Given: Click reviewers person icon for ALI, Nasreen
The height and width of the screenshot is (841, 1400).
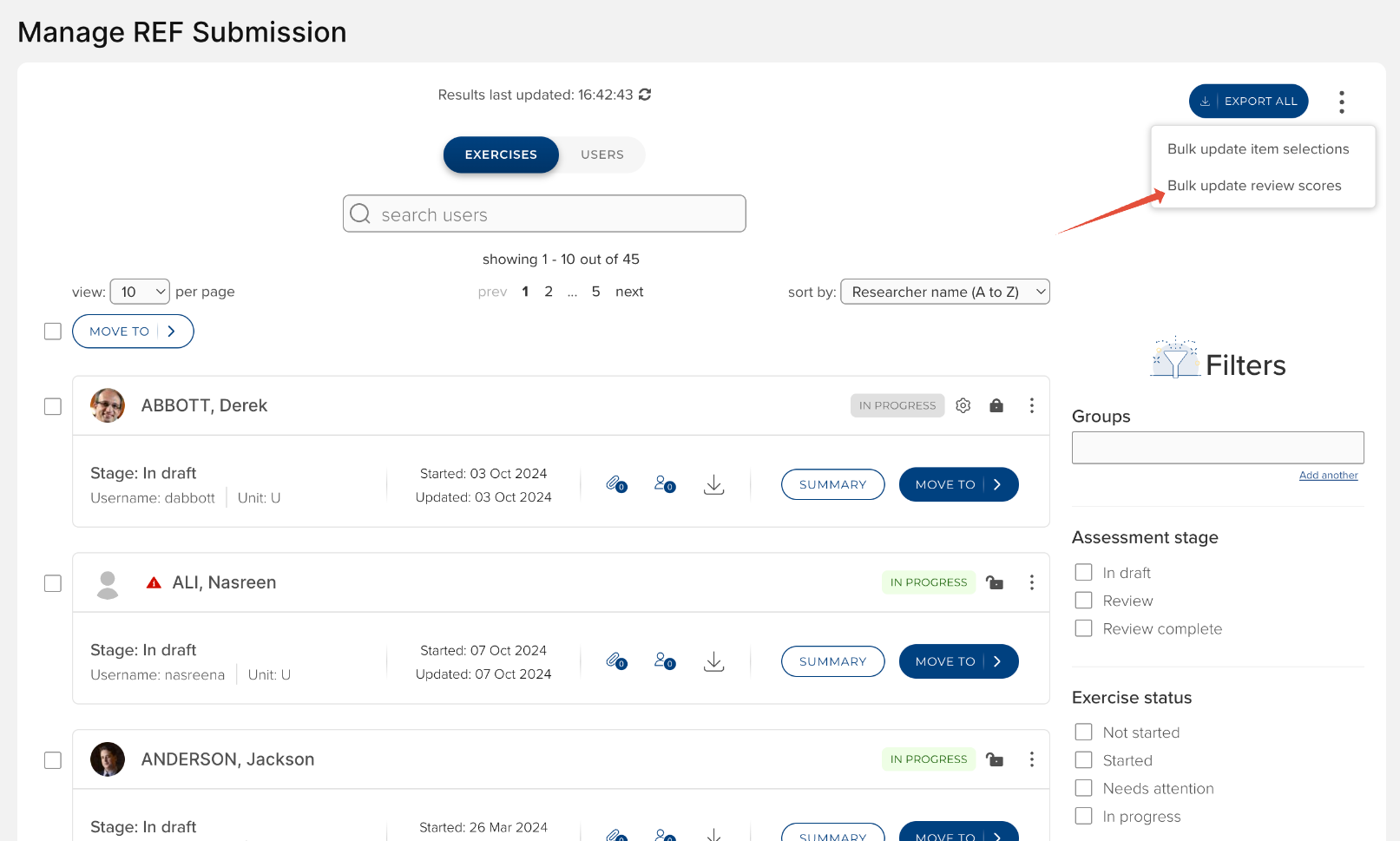Looking at the screenshot, I should (x=664, y=661).
